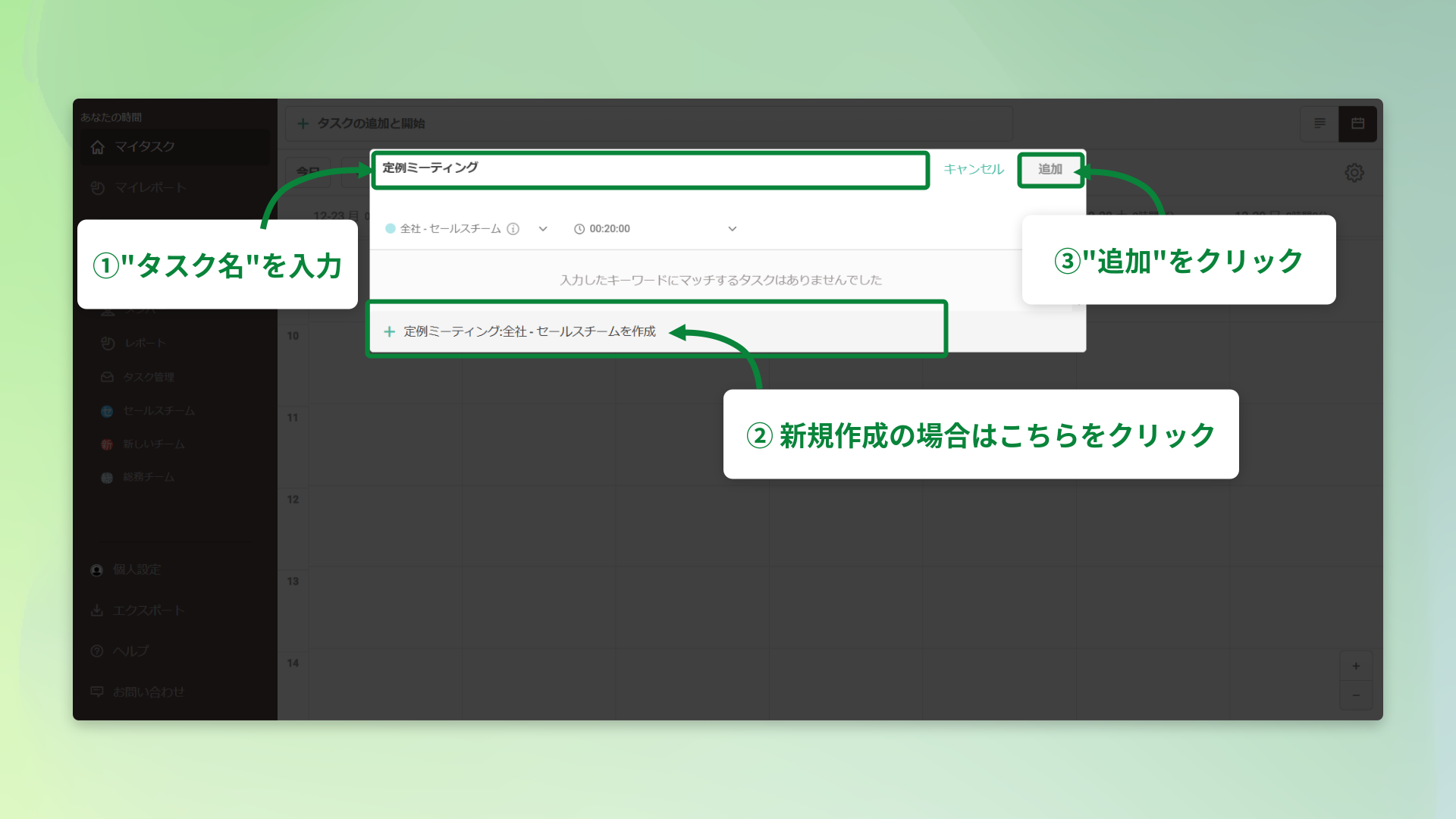Open the settings gear icon
Screen dimensions: 1456x819
1354,173
